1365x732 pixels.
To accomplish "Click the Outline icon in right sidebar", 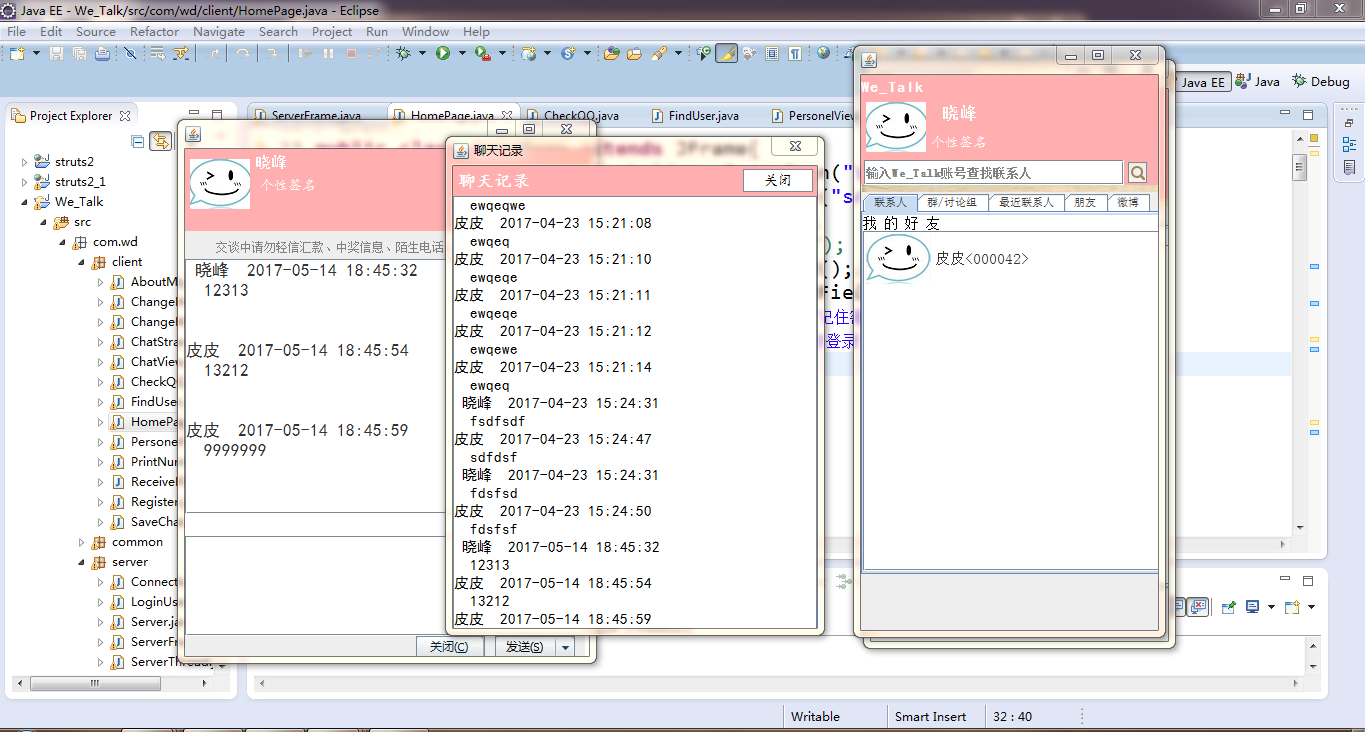I will (x=1350, y=145).
